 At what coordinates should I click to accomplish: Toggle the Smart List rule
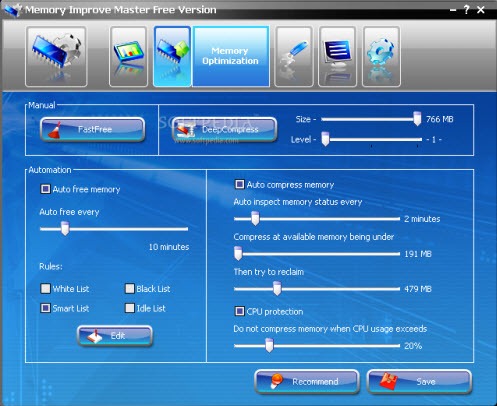(45, 308)
